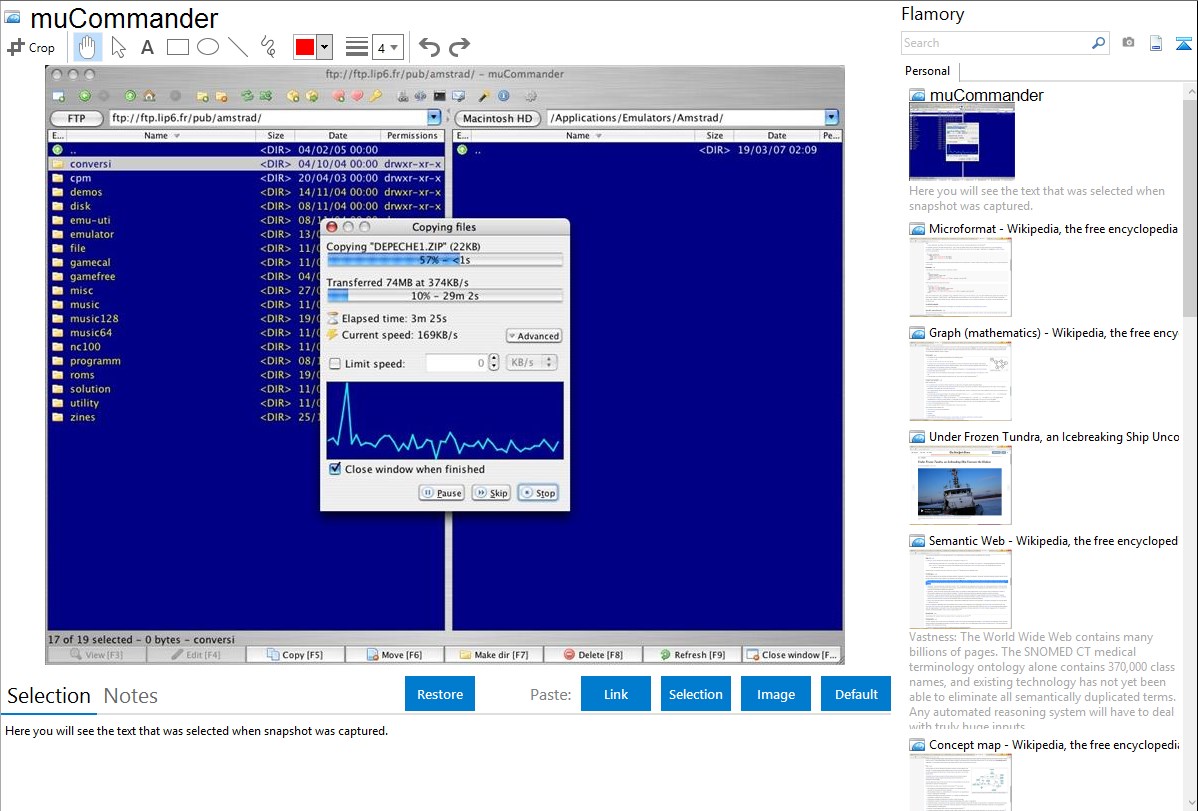Click the Paste Selection button
This screenshot has height=811, width=1198.
(x=695, y=694)
